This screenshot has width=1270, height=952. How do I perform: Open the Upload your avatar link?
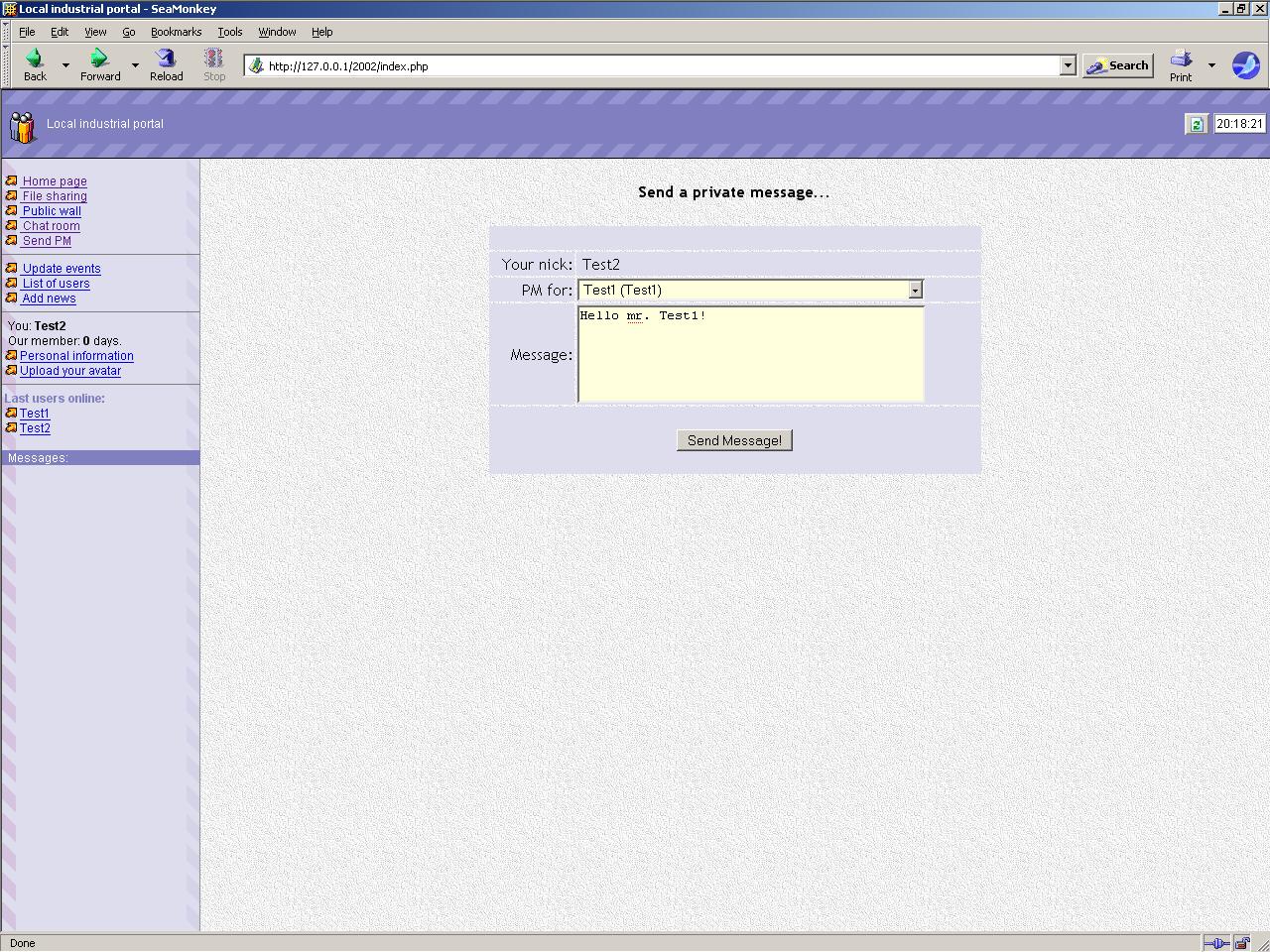point(70,371)
